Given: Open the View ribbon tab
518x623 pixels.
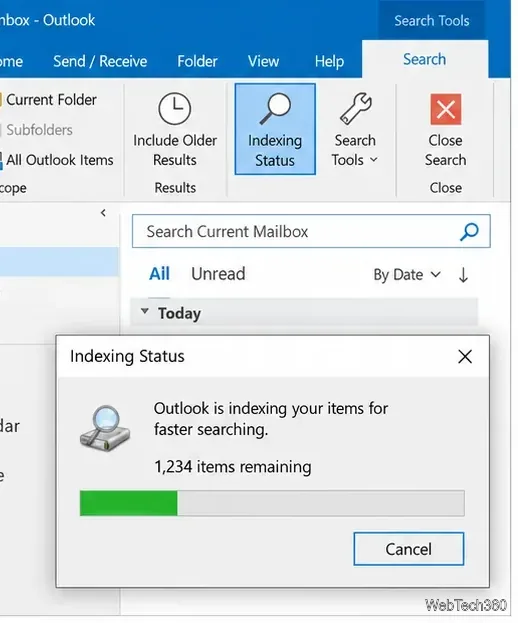Looking at the screenshot, I should [263, 61].
